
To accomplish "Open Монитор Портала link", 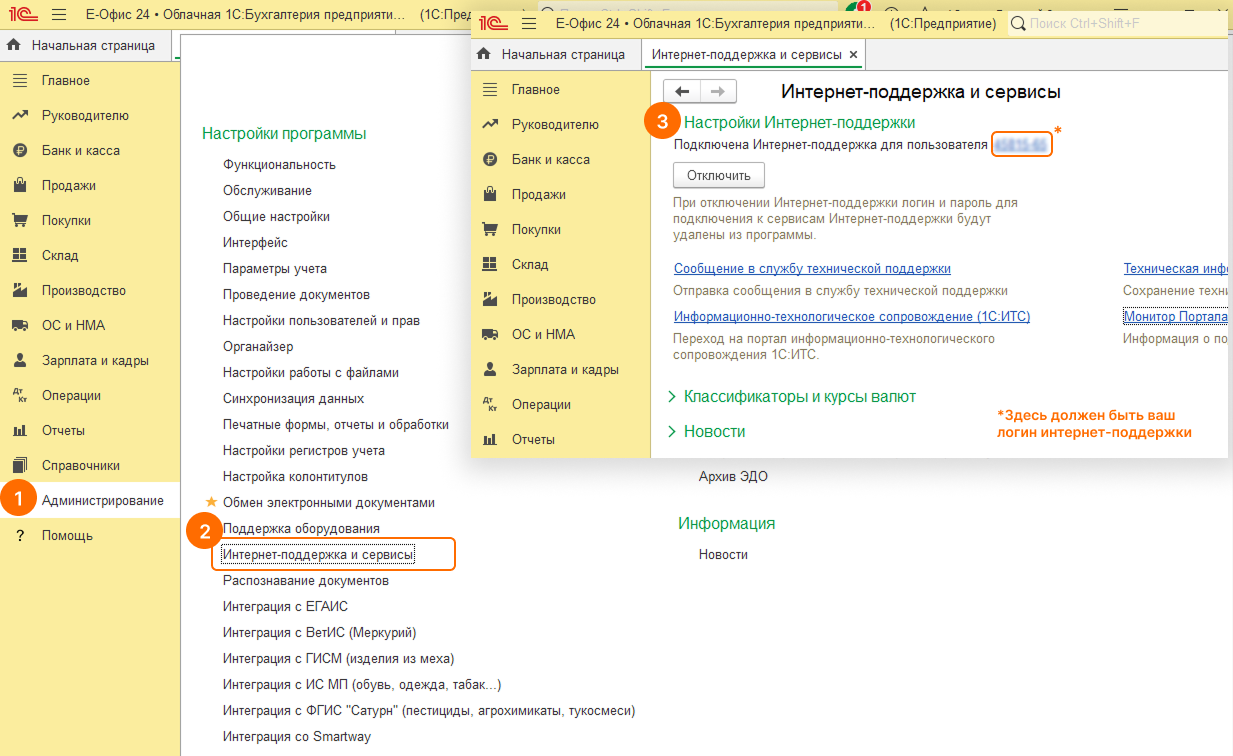I will 1176,317.
